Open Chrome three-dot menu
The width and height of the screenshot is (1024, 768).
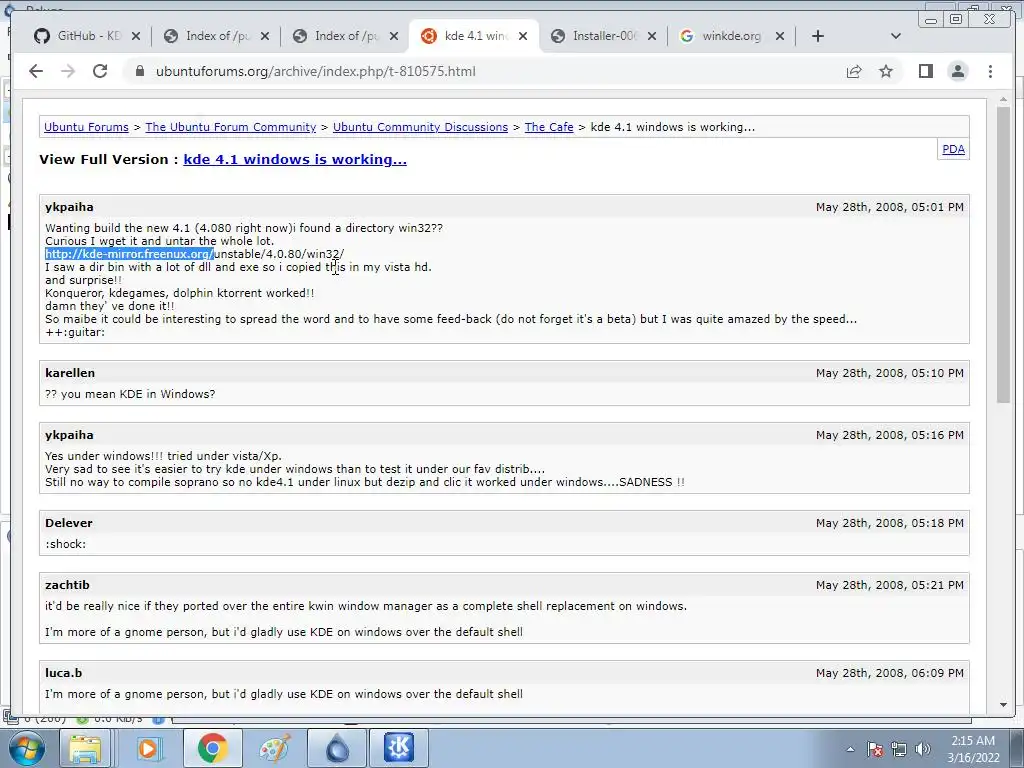[x=990, y=71]
